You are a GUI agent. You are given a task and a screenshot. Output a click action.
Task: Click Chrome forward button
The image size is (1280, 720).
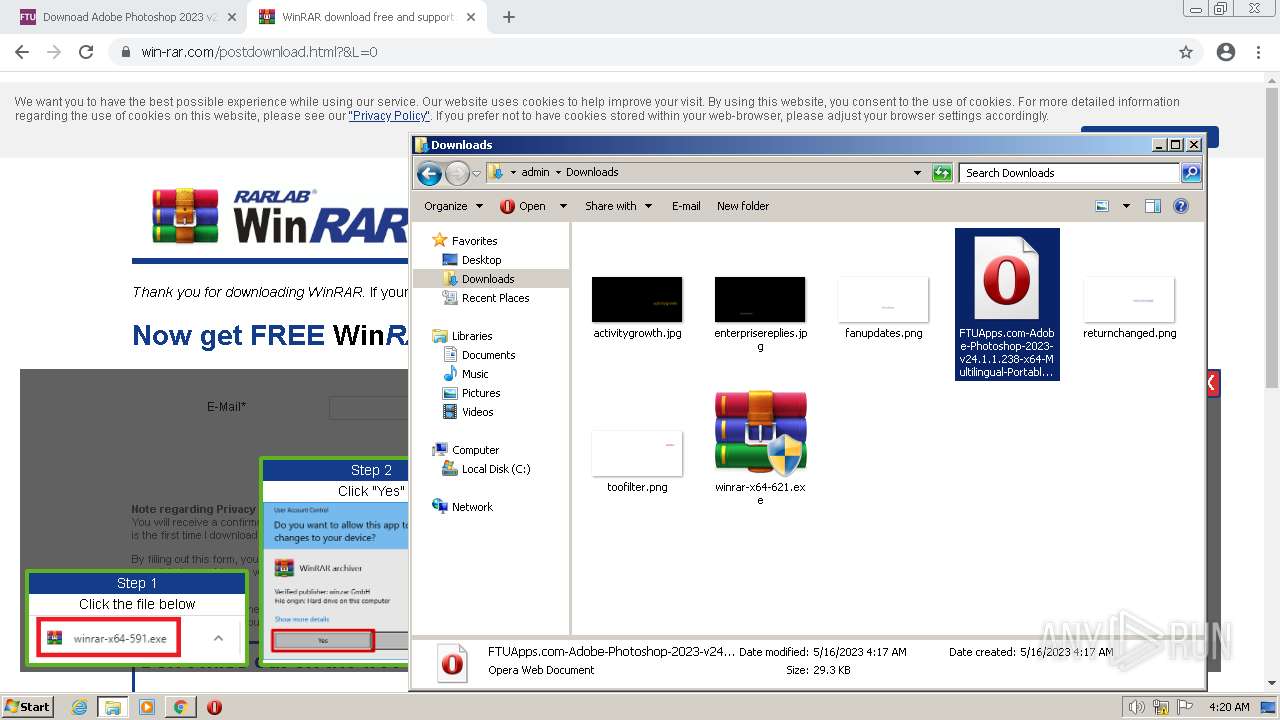tap(54, 52)
